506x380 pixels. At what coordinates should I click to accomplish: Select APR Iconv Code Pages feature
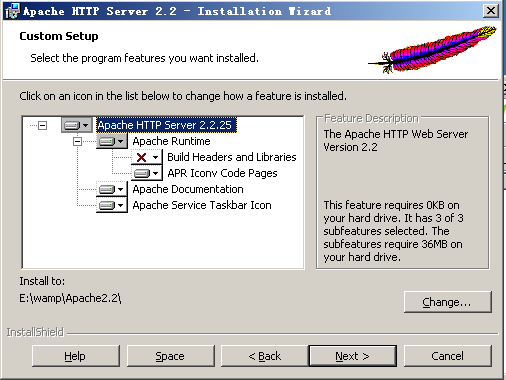[x=222, y=173]
